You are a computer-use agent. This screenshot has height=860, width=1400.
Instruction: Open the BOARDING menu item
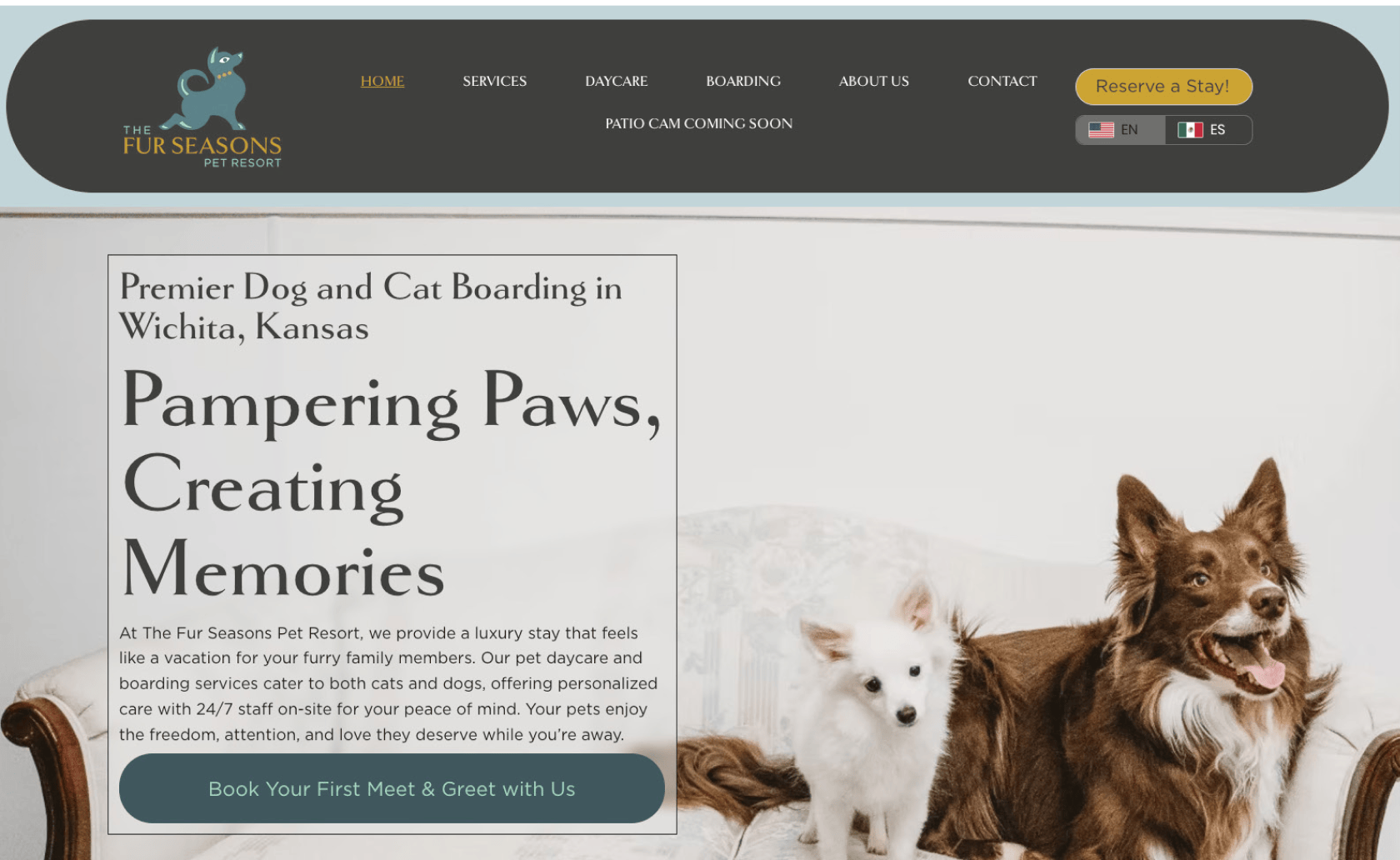tap(743, 81)
